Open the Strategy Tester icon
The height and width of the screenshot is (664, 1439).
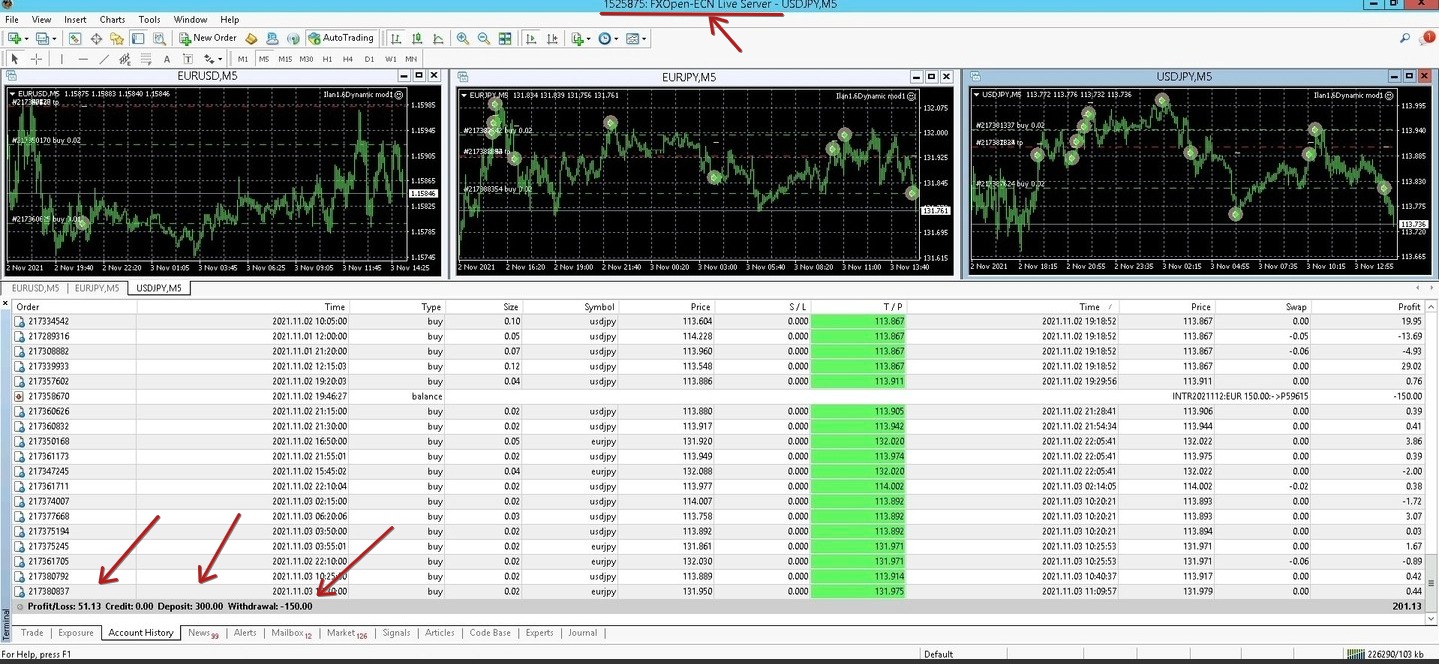(159, 38)
